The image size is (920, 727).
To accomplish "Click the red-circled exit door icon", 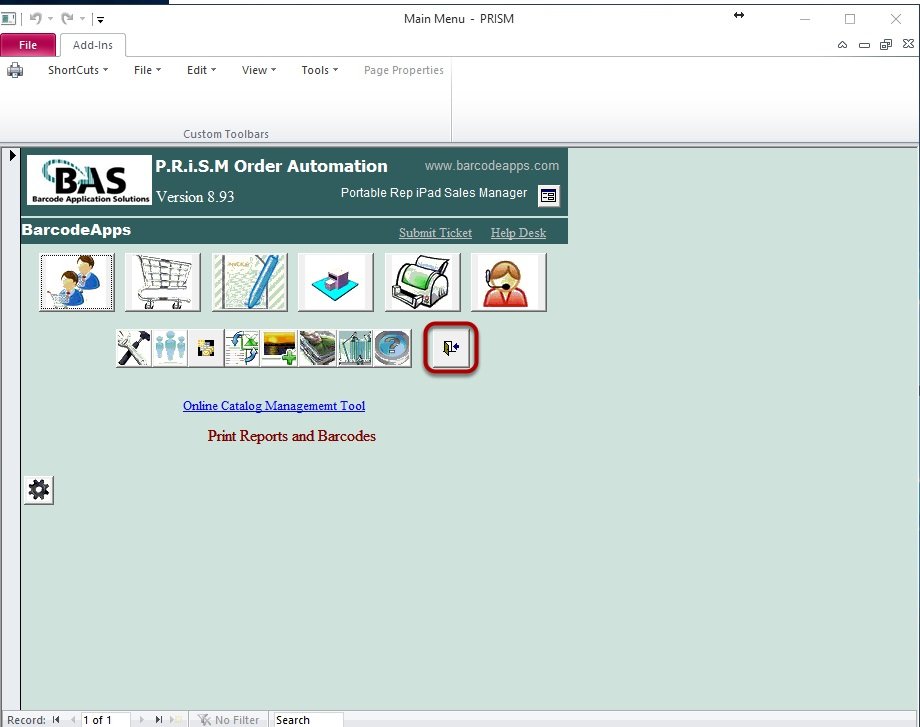I will 451,348.
